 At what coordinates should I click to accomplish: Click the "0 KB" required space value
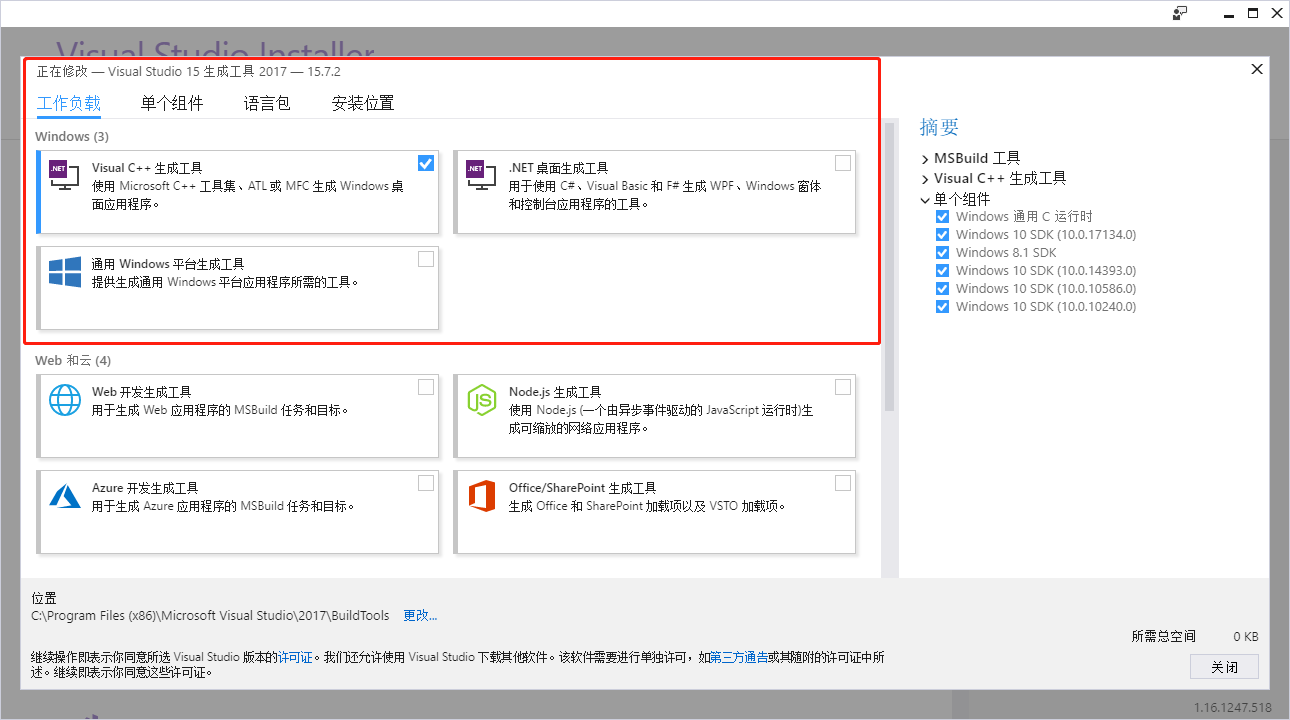1246,636
